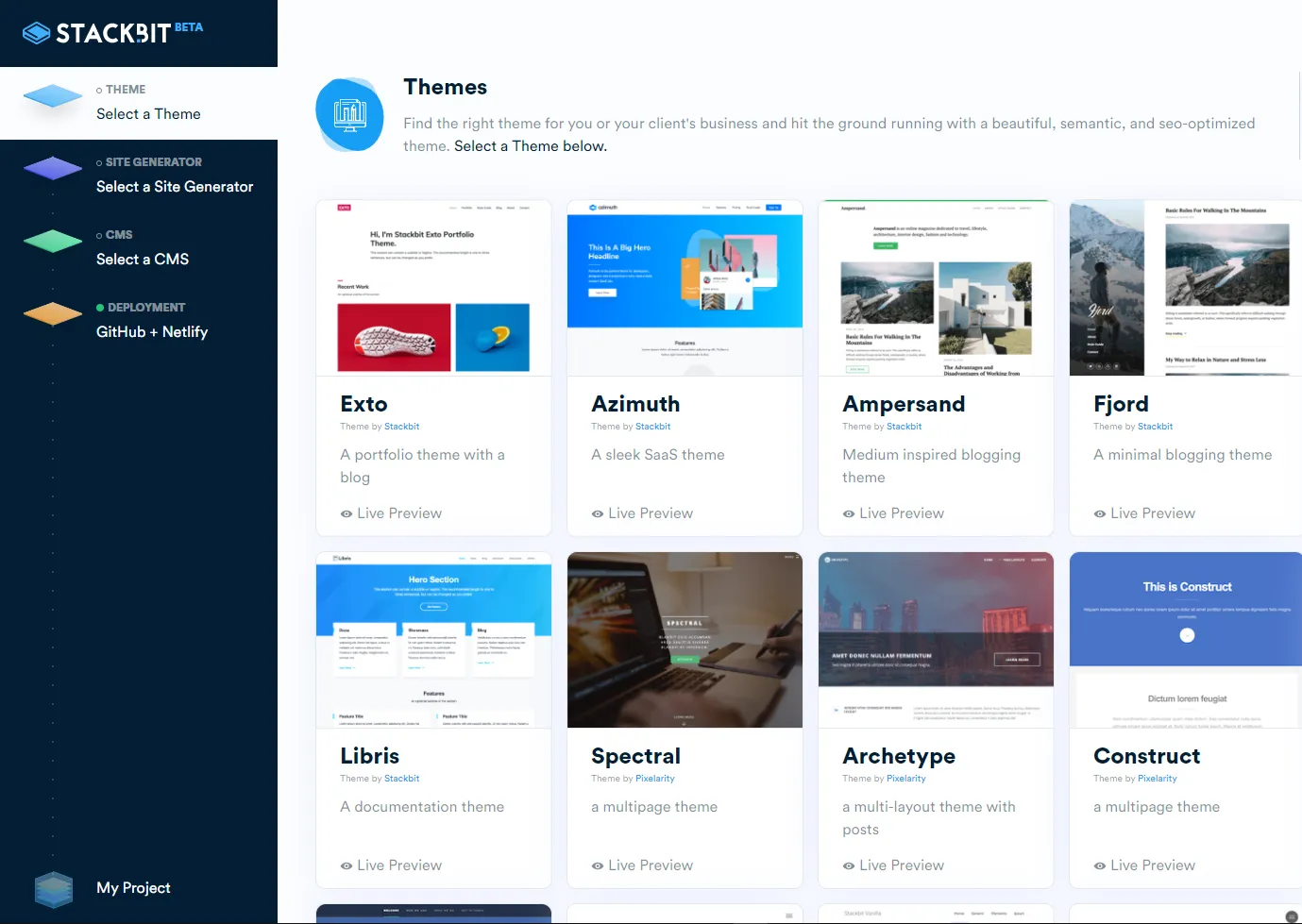Screen dimensions: 1302x924
Task: Select the circle indicator next to THEME
Action: point(98,89)
